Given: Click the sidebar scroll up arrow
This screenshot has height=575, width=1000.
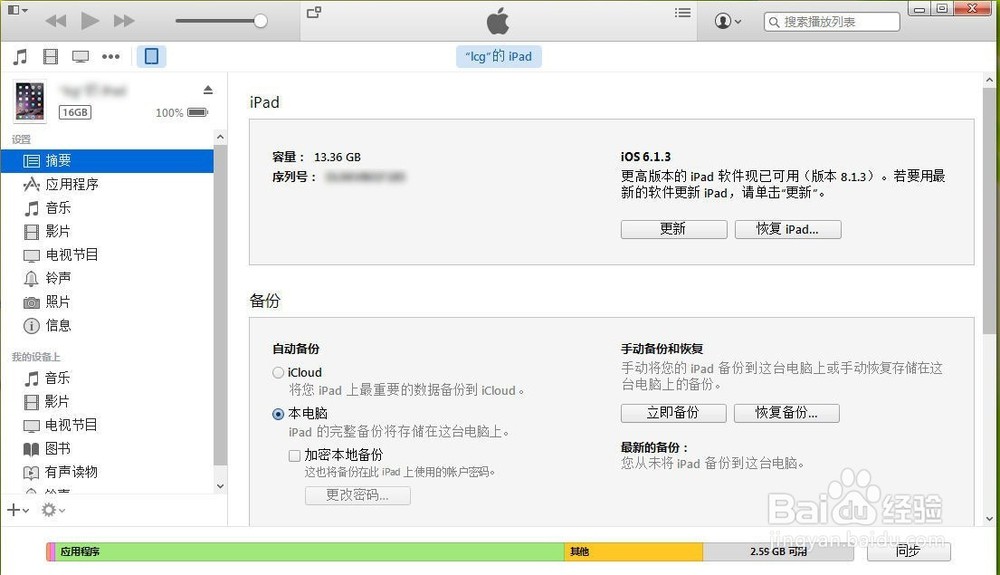Looking at the screenshot, I should pyautogui.click(x=220, y=137).
